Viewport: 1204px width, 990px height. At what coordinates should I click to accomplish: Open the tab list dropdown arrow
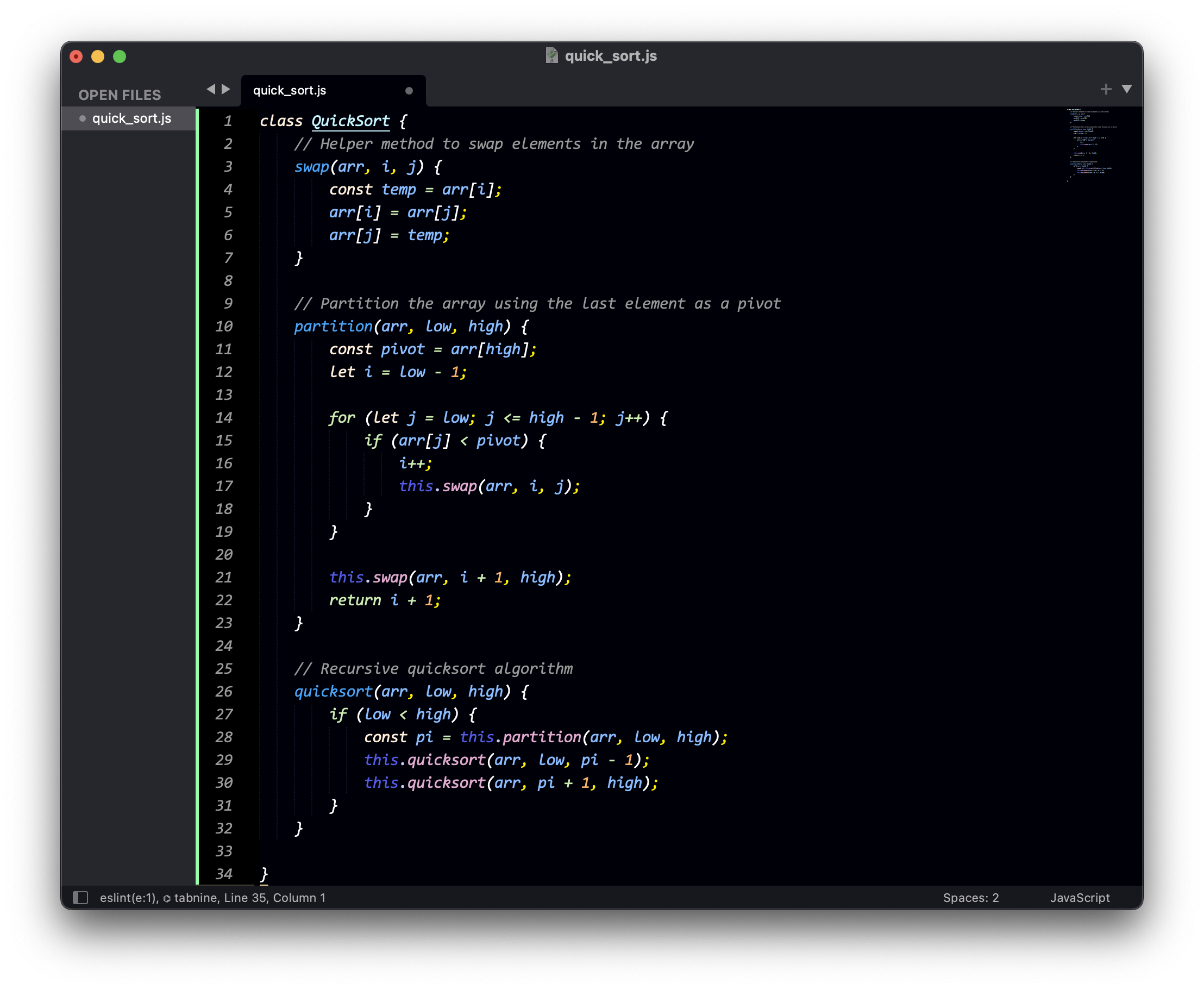tap(1126, 89)
